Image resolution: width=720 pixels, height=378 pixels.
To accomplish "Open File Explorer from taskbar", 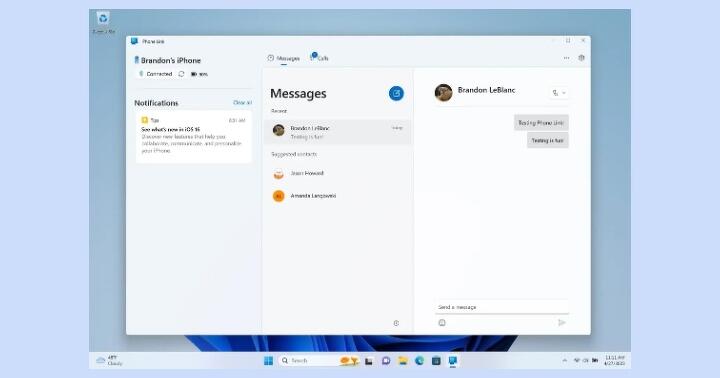I will 403,361.
